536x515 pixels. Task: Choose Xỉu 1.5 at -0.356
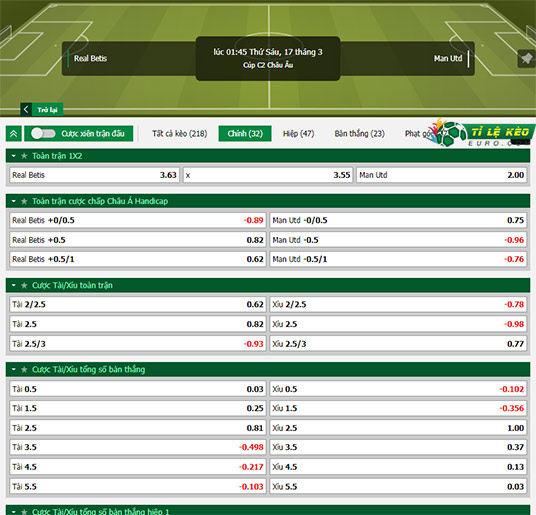point(398,408)
